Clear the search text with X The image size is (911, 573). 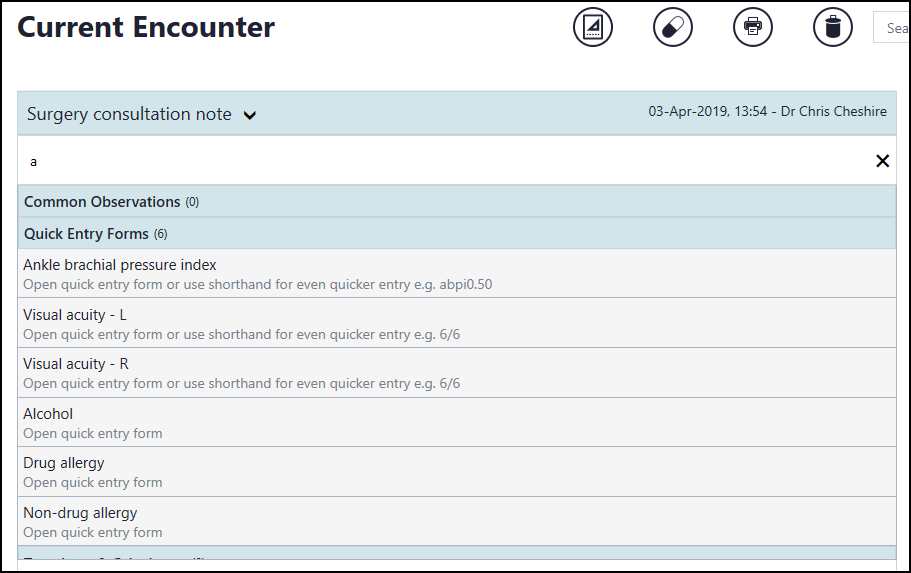point(882,161)
